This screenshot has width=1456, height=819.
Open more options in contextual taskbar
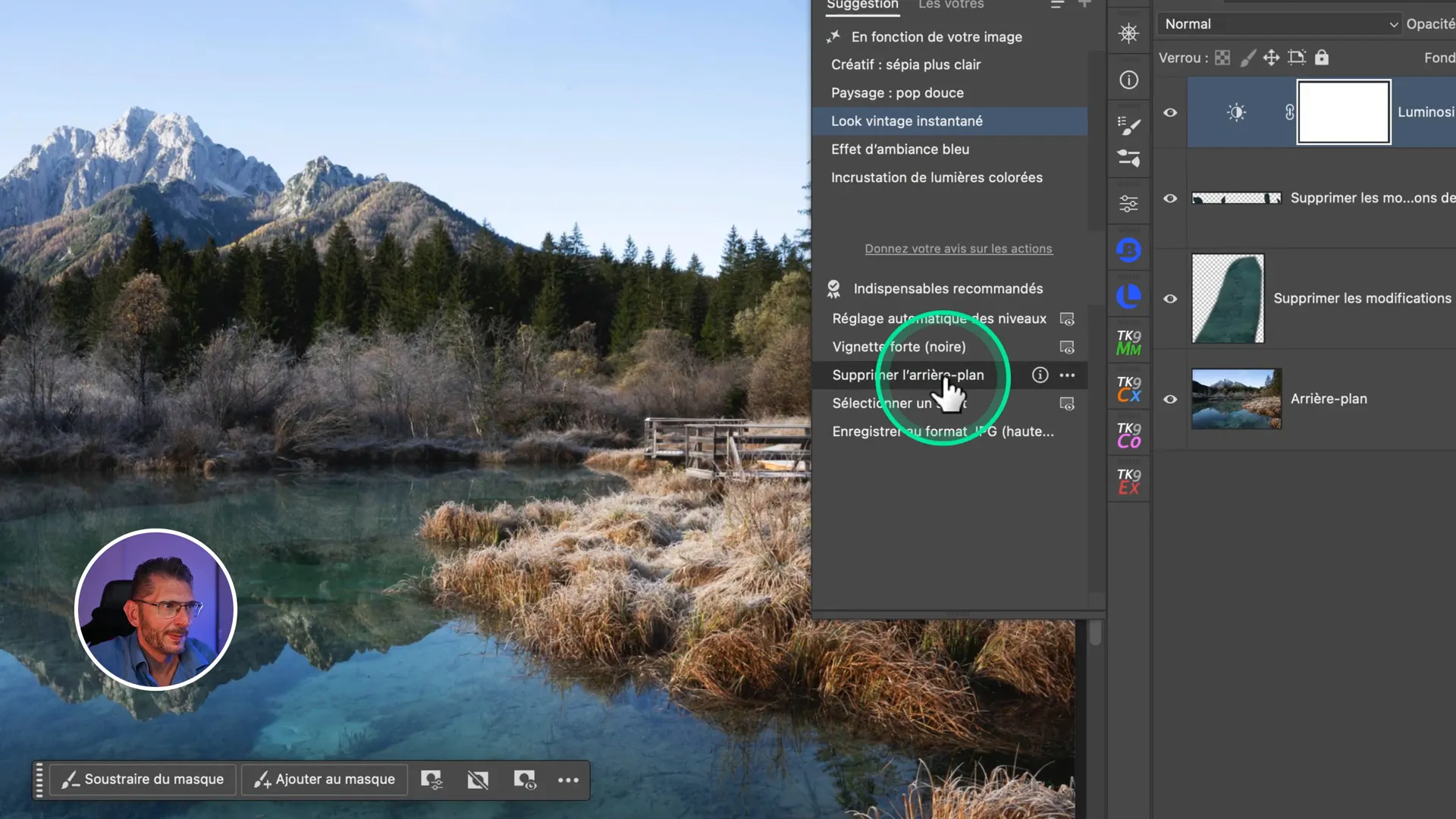click(568, 780)
